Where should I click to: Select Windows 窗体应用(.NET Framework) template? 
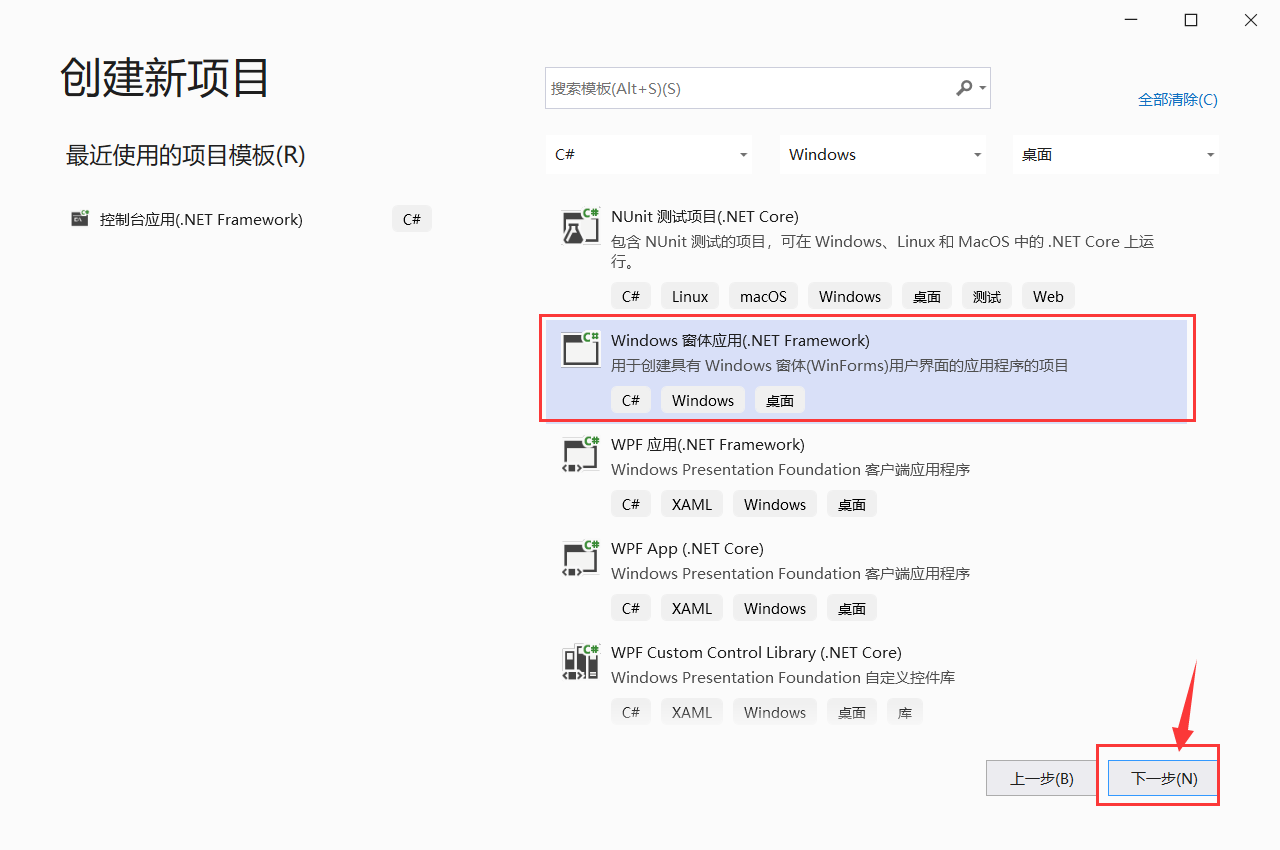865,370
